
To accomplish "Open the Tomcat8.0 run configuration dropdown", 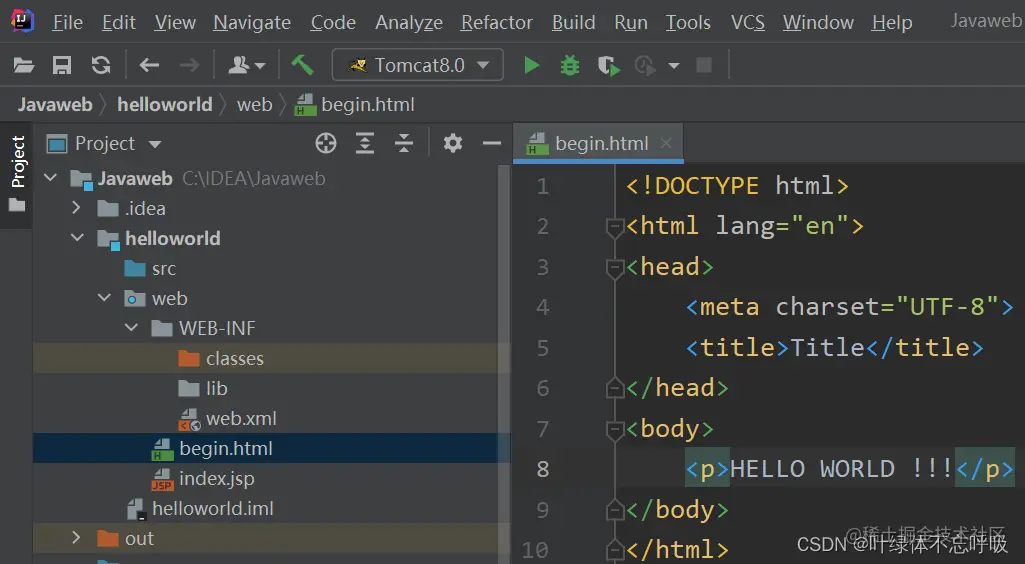I will [x=418, y=65].
